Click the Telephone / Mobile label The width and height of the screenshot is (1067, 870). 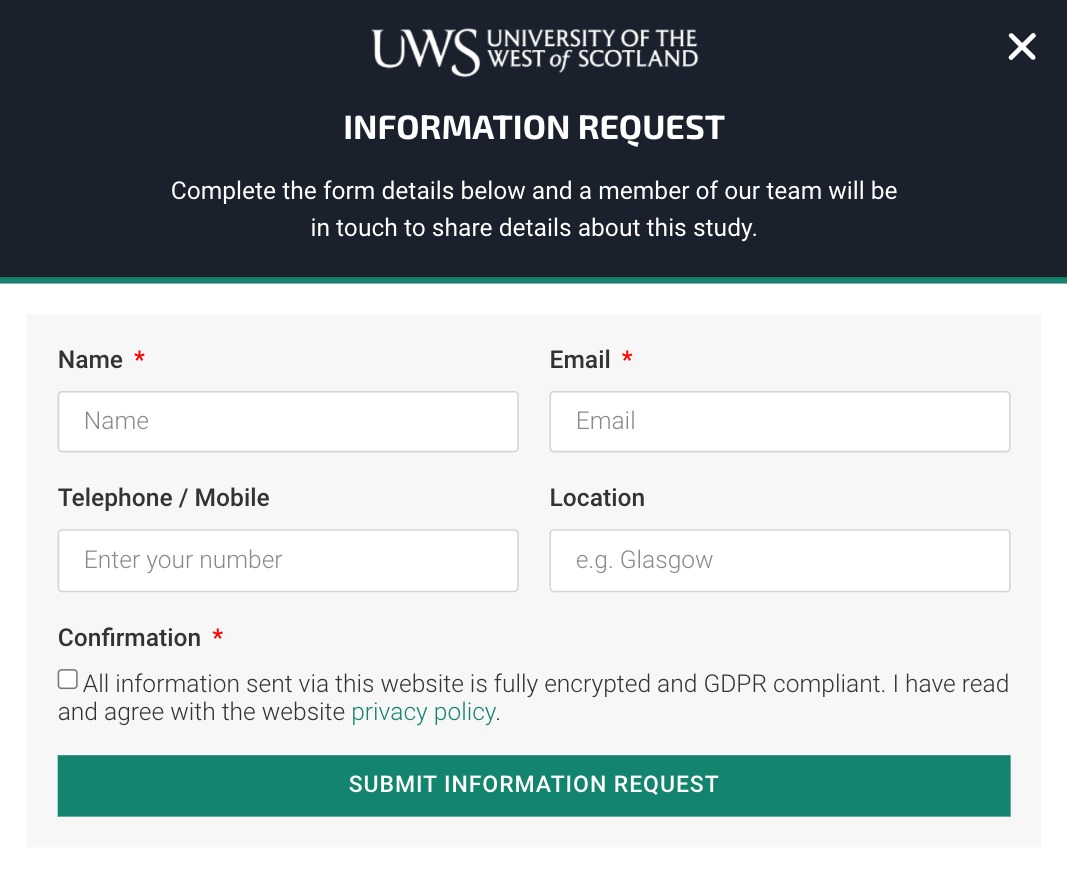point(164,498)
